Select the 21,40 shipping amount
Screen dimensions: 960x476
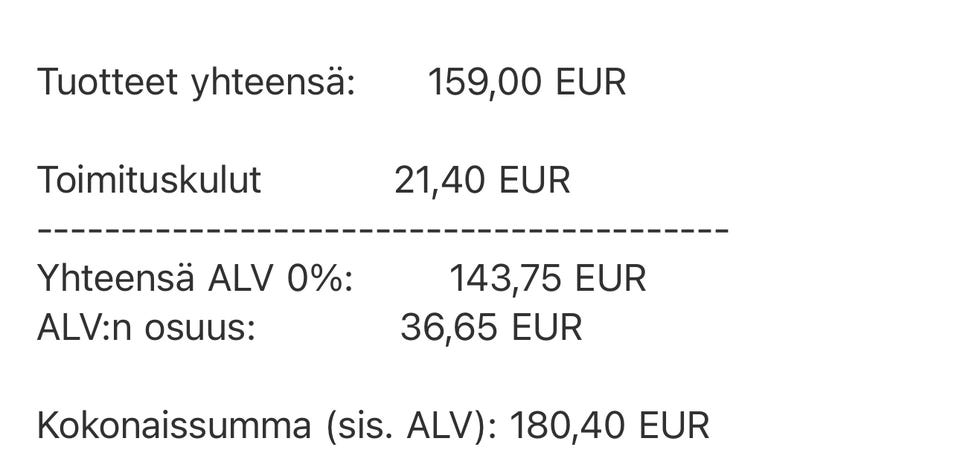pos(440,180)
